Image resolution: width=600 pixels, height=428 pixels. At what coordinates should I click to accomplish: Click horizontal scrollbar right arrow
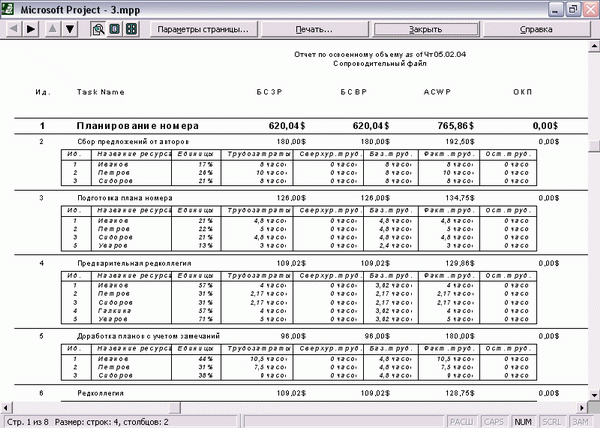tap(582, 408)
